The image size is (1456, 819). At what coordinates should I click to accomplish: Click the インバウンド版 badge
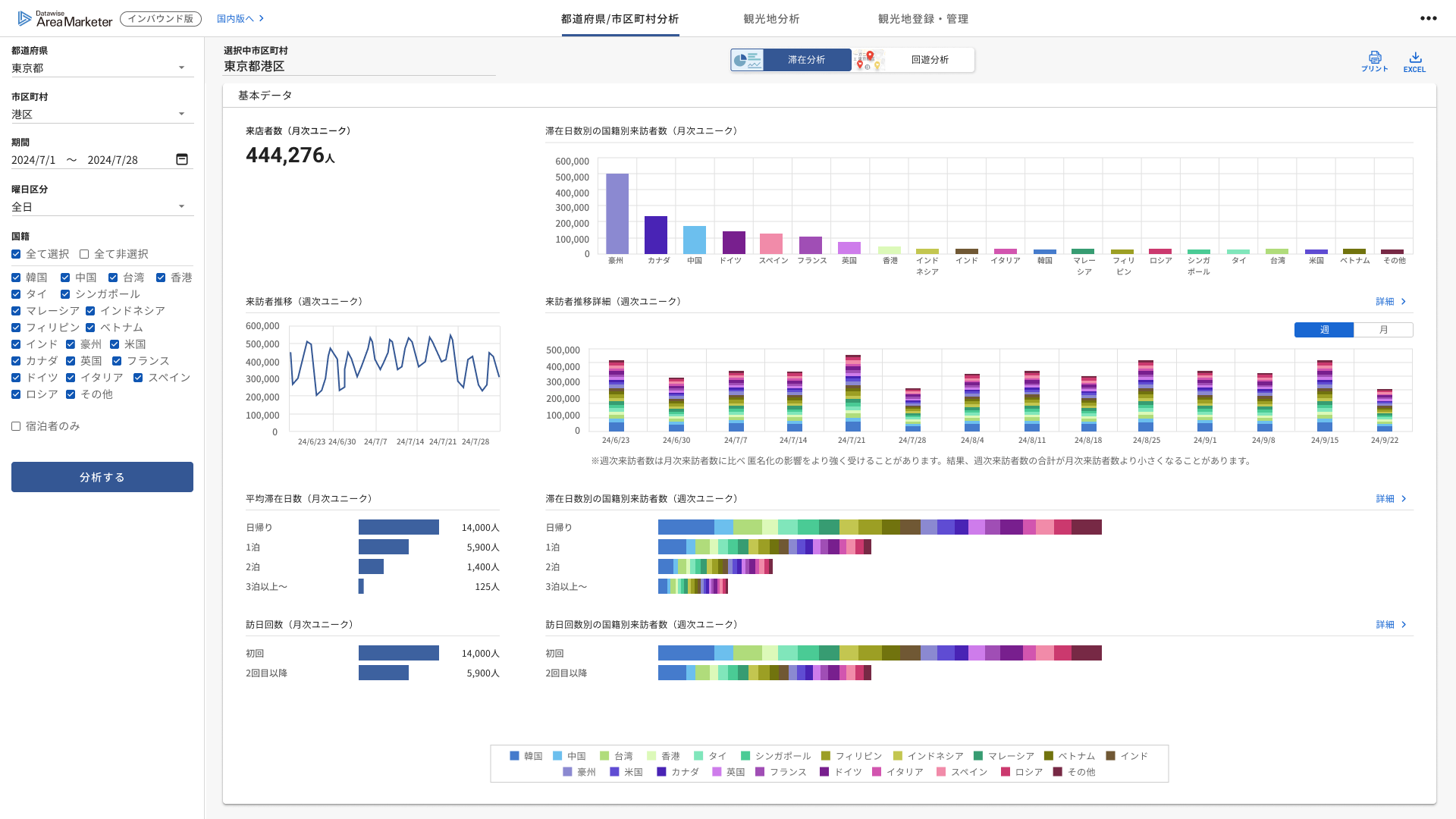click(x=161, y=19)
